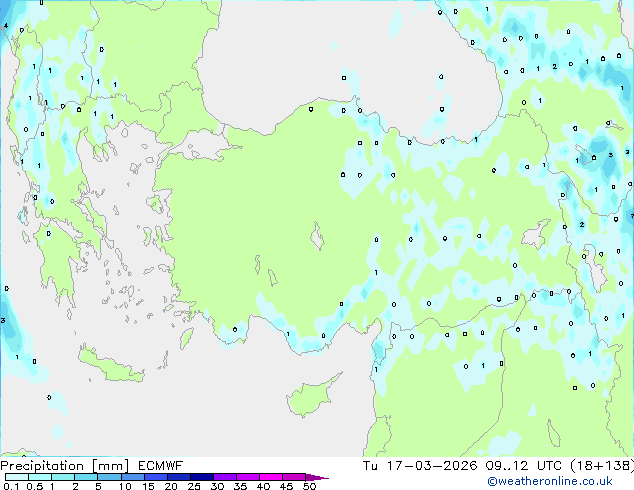This screenshot has height=490, width=634.
Task: Click the legend swatch between 2 and 5
Action: point(86,477)
